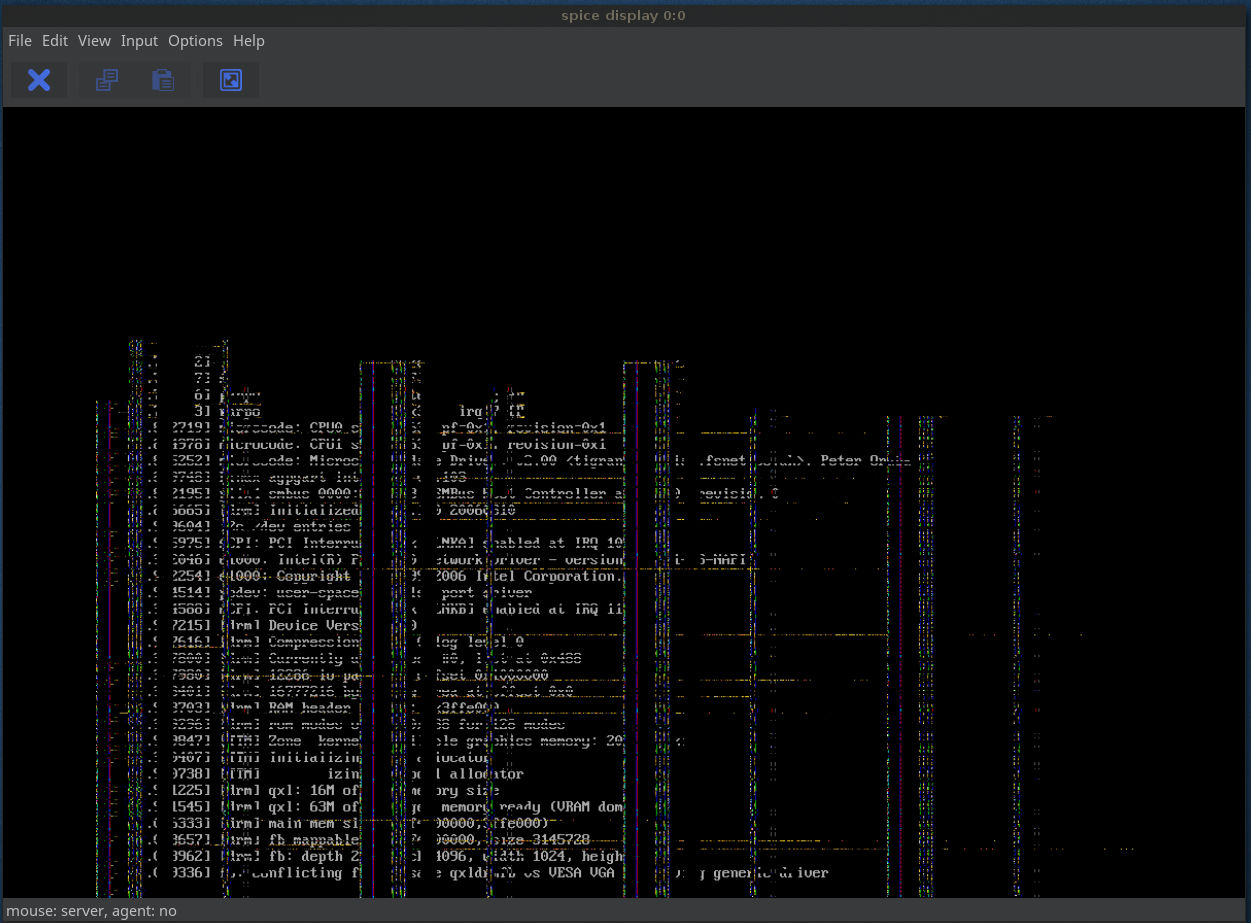Viewport: 1251px width, 923px height.
Task: Click the 'spice display 0:0' window title
Action: click(x=625, y=15)
